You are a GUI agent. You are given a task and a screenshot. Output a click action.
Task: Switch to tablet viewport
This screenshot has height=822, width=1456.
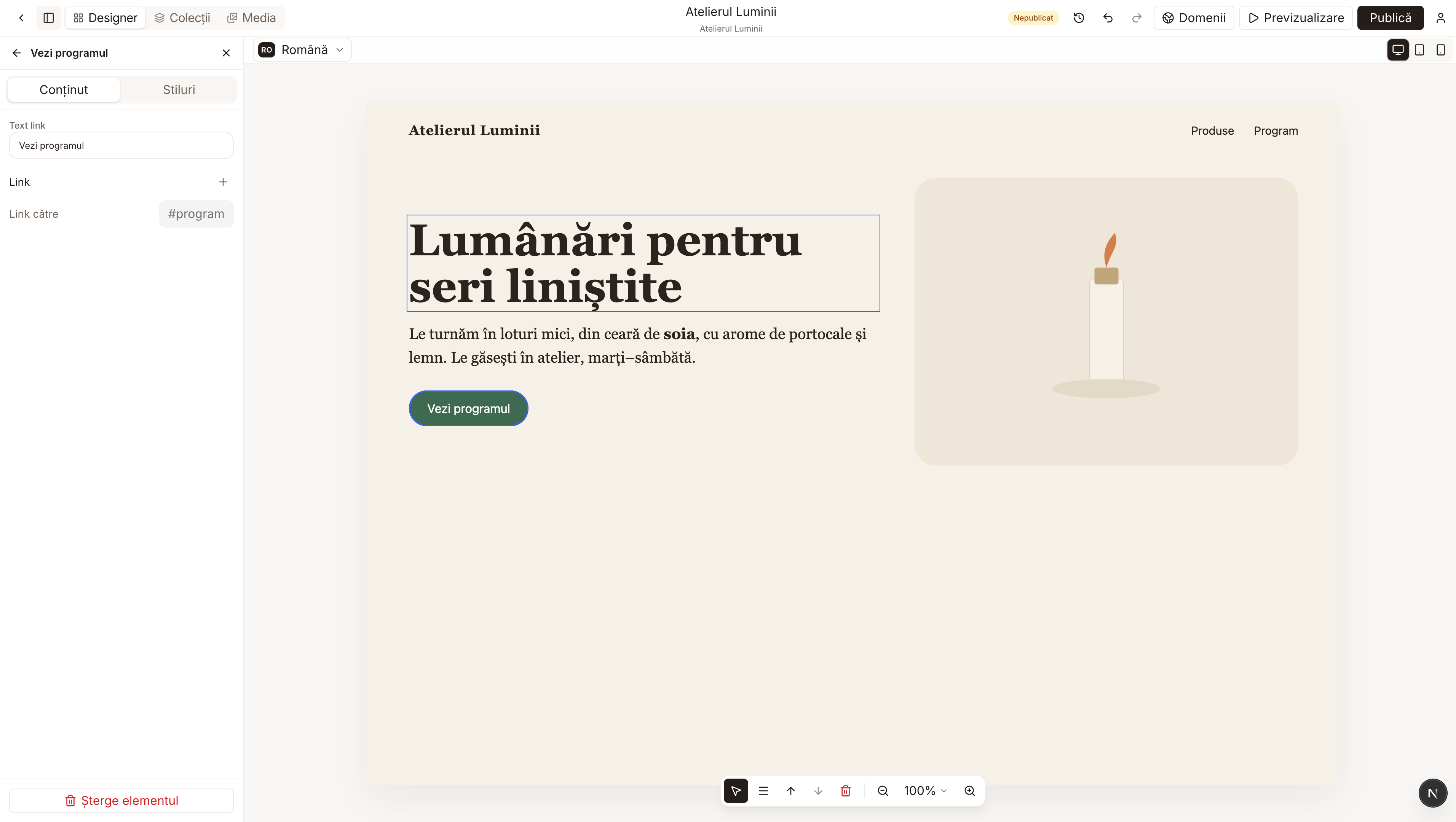pyautogui.click(x=1419, y=50)
